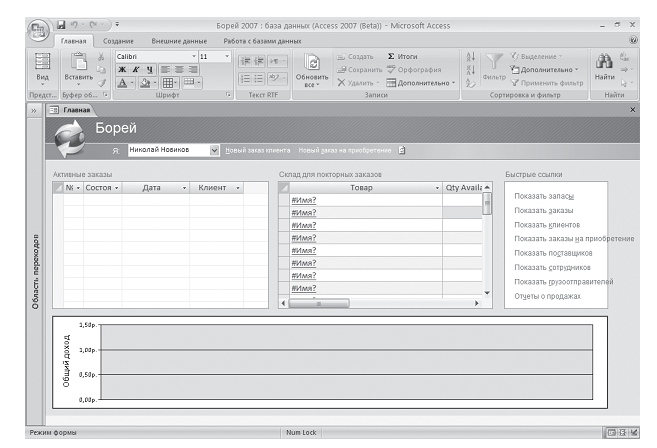Toggle underline Ч formatting
Screen dimensions: 657x448
click(x=150, y=70)
